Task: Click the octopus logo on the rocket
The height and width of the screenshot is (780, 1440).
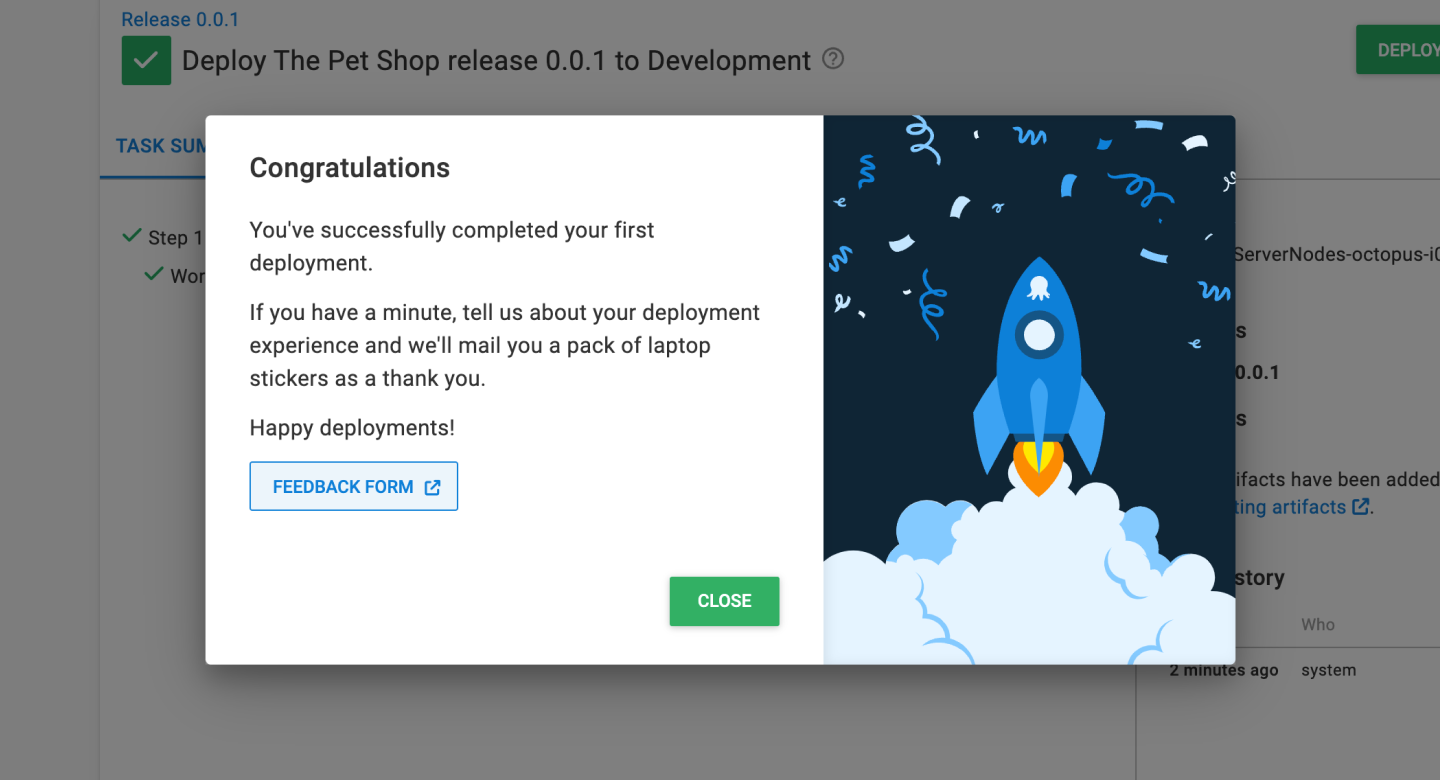Action: [1039, 289]
